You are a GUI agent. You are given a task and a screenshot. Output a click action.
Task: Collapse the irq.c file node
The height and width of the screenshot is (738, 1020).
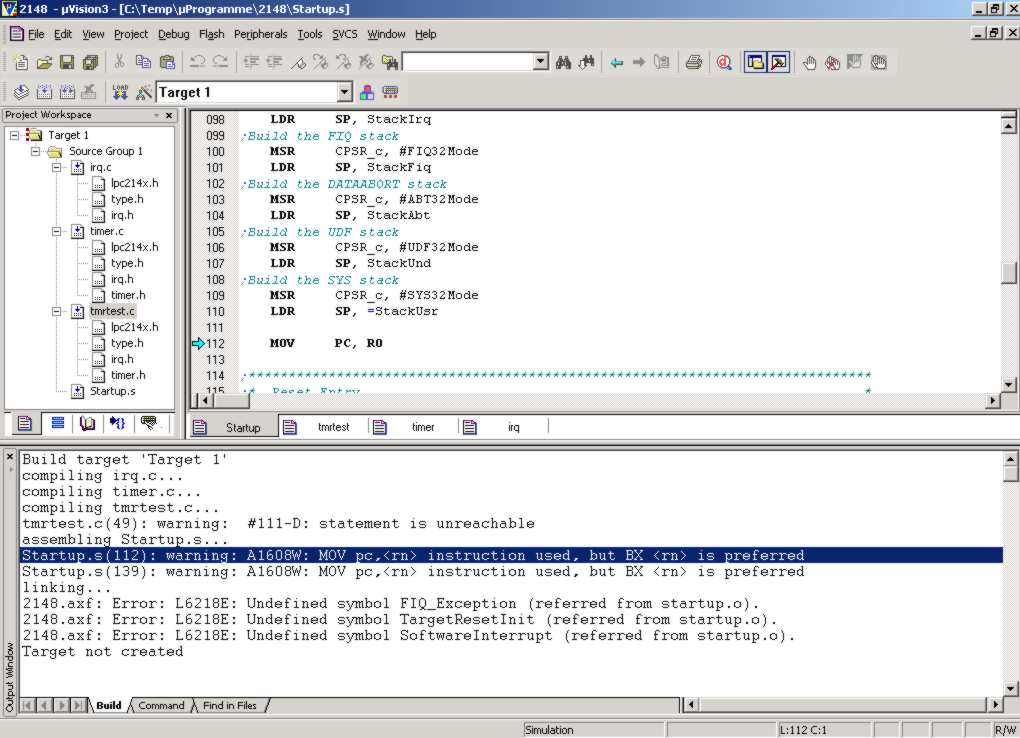click(x=57, y=167)
